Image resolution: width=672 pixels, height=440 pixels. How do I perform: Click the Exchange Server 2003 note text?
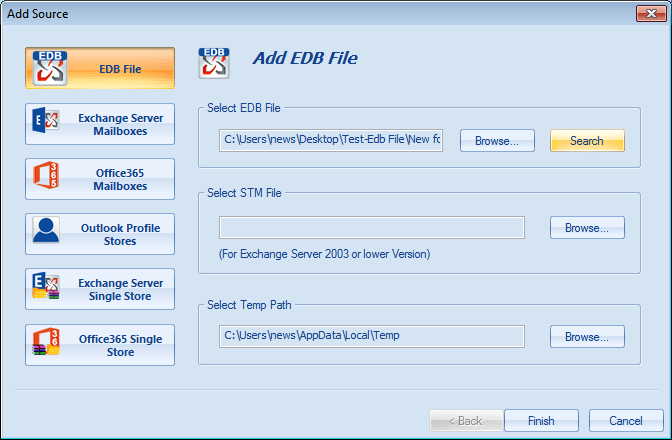[324, 254]
